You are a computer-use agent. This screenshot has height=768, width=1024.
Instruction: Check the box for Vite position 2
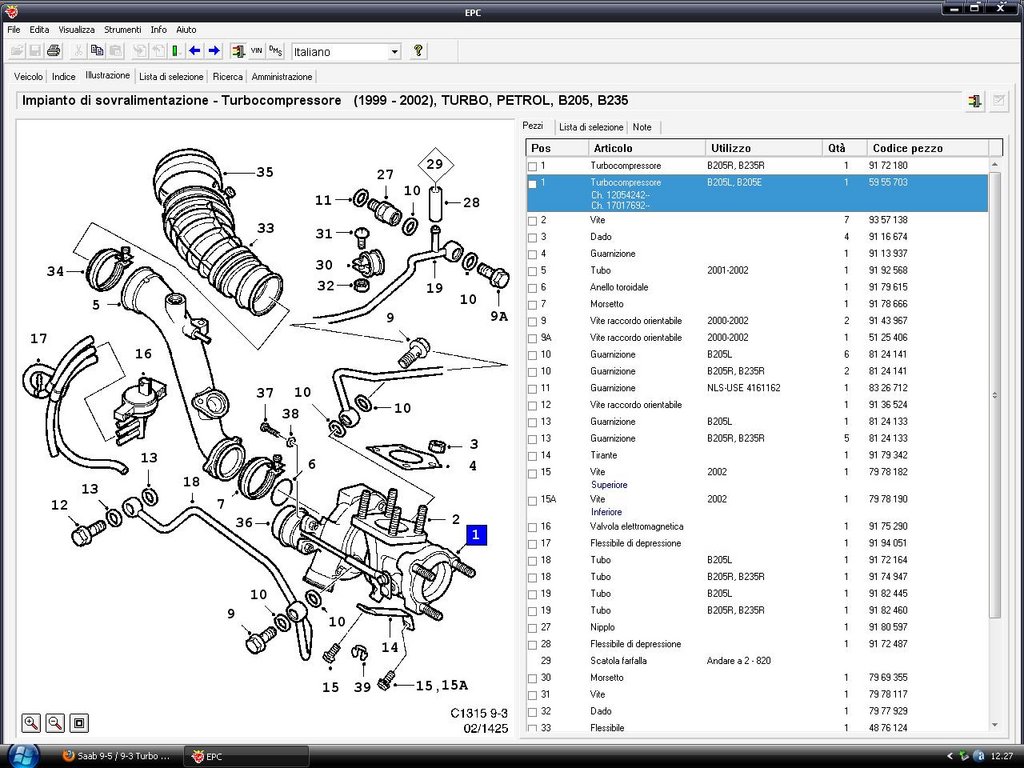(x=533, y=220)
